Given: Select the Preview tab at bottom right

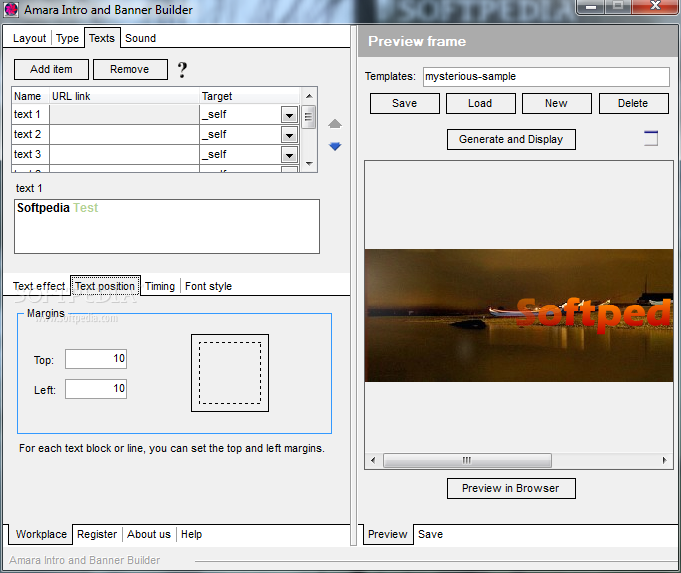Looking at the screenshot, I should 387,534.
